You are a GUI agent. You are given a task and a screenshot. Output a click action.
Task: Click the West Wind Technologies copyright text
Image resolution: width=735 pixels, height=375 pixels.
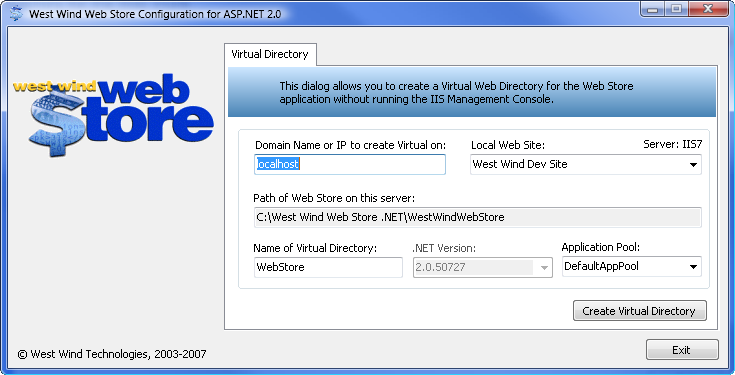tap(112, 354)
